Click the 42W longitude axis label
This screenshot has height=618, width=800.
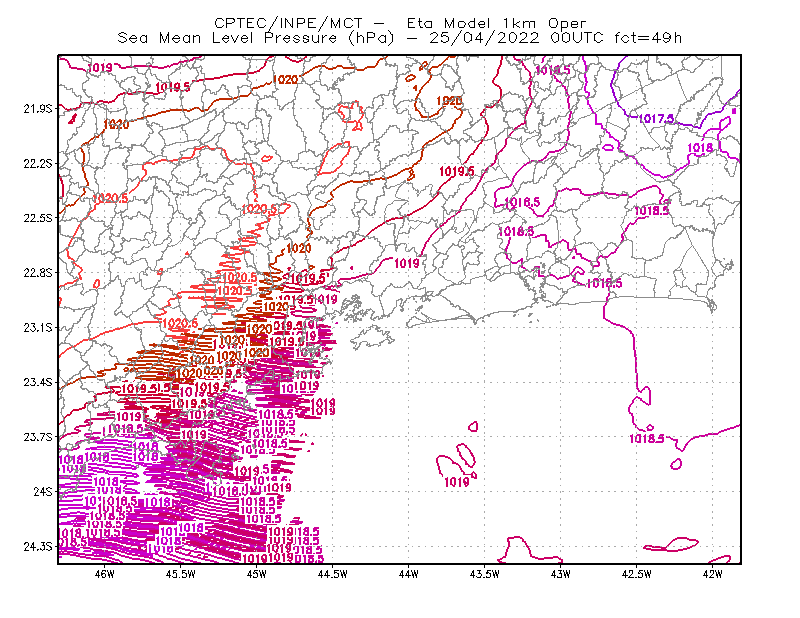coord(712,574)
